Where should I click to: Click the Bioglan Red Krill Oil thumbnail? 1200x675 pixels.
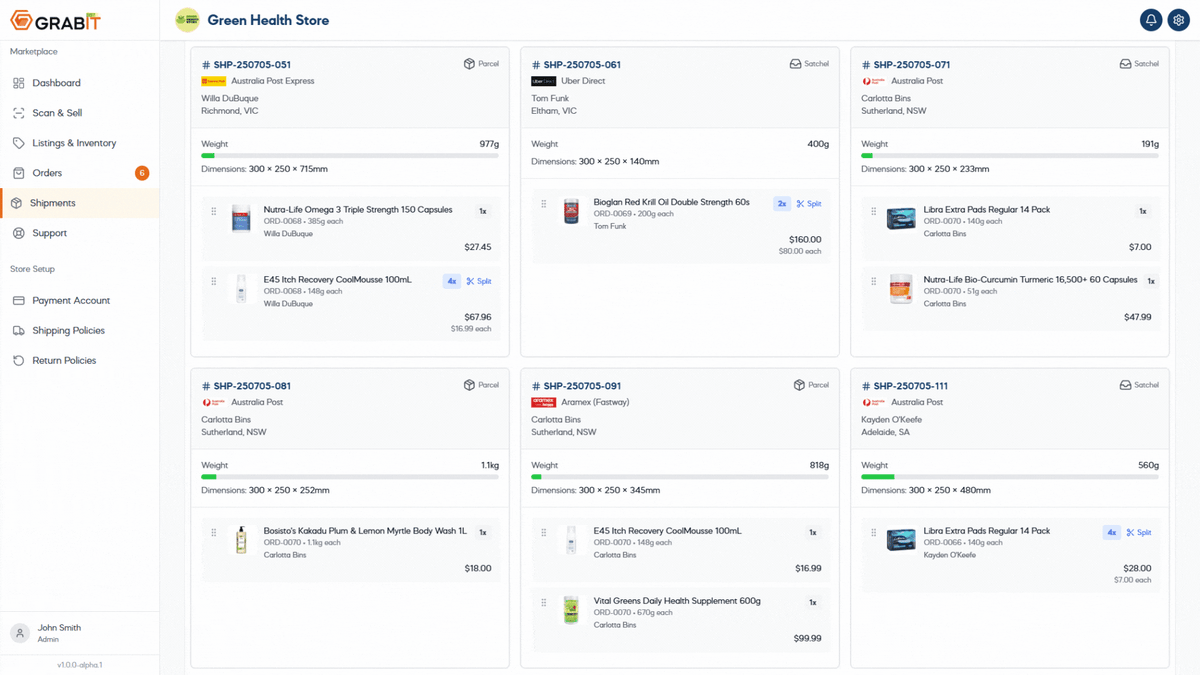pos(571,211)
